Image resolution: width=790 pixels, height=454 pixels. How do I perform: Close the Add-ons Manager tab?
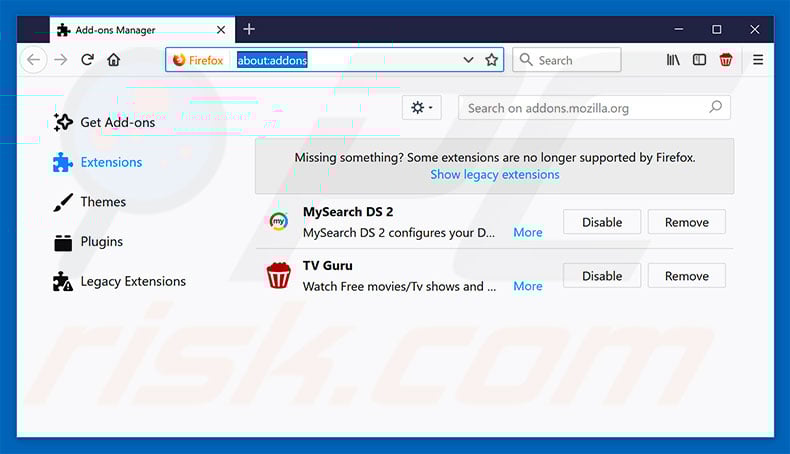point(221,30)
